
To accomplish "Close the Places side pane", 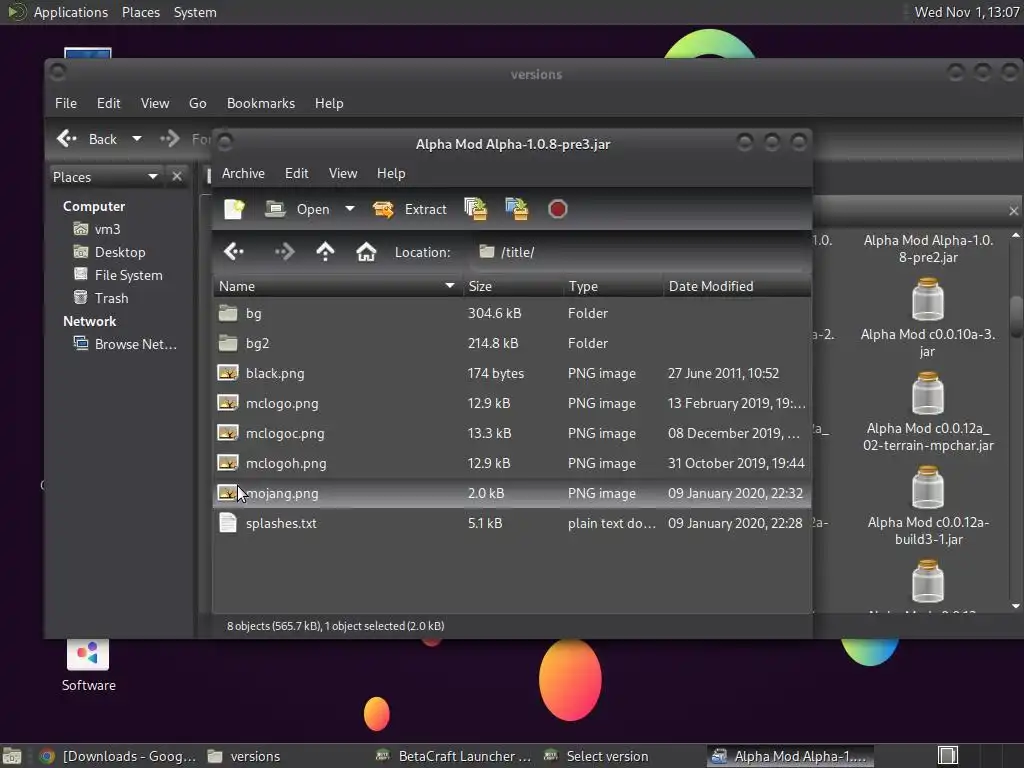I will point(176,176).
